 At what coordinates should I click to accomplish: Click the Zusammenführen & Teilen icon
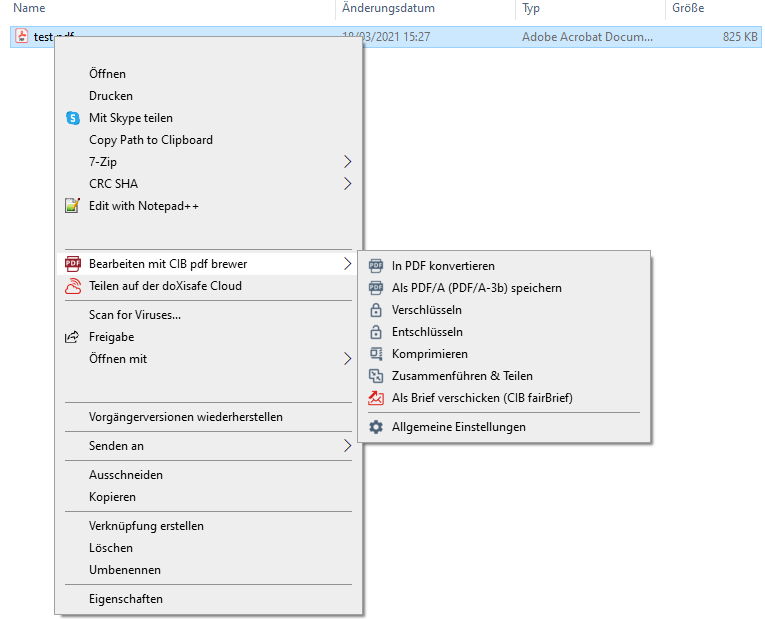click(x=376, y=376)
